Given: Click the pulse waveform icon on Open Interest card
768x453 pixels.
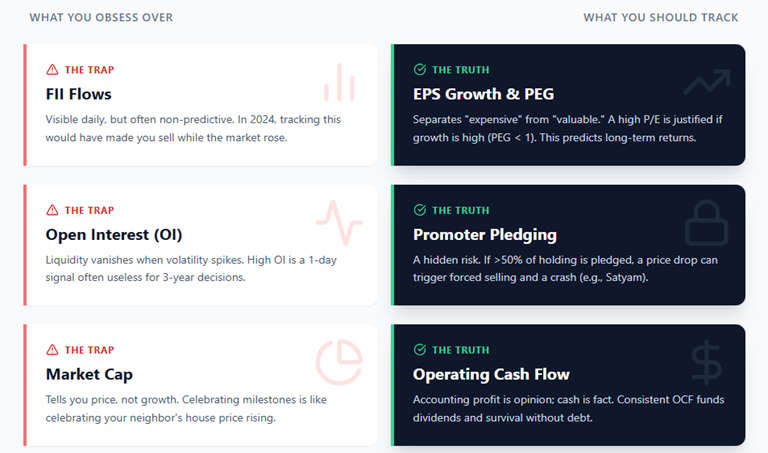Looking at the screenshot, I should (x=339, y=223).
